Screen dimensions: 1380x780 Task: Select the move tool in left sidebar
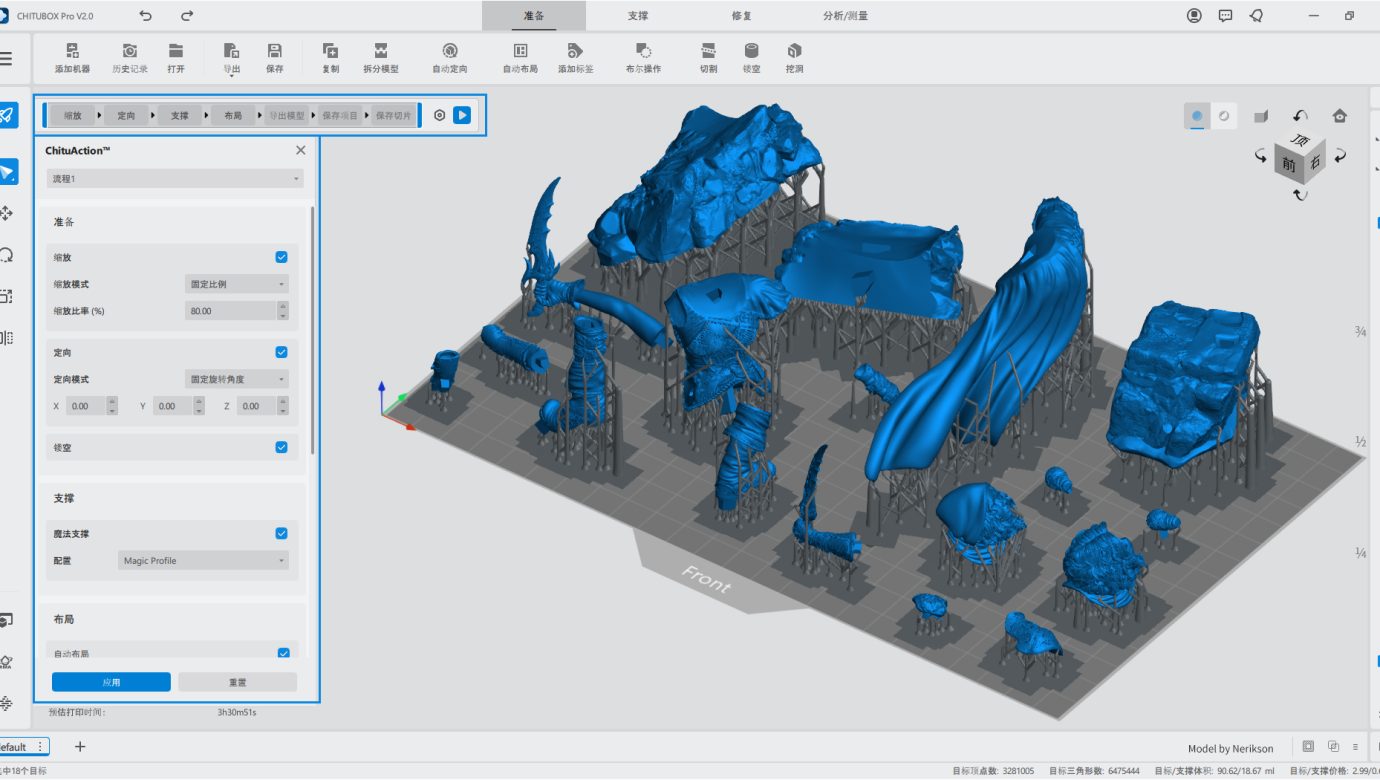point(7,213)
